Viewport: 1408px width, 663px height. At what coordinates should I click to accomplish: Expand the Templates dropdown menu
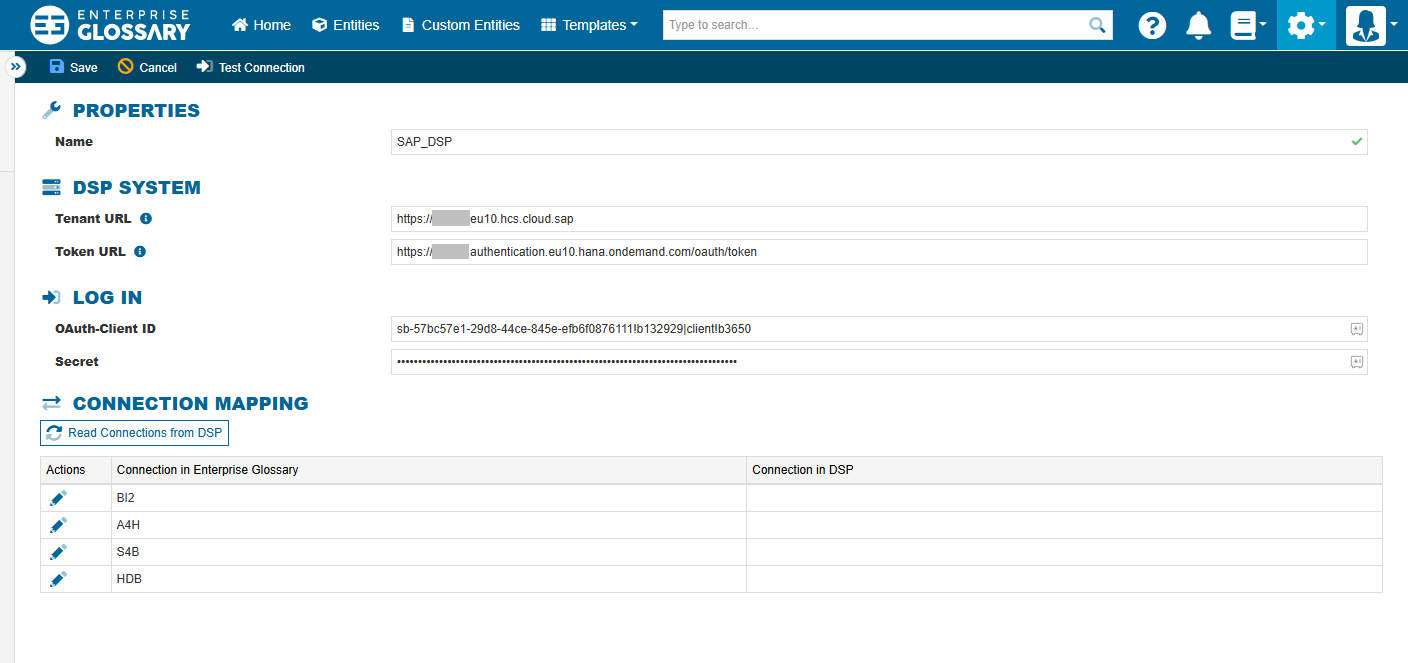click(589, 25)
